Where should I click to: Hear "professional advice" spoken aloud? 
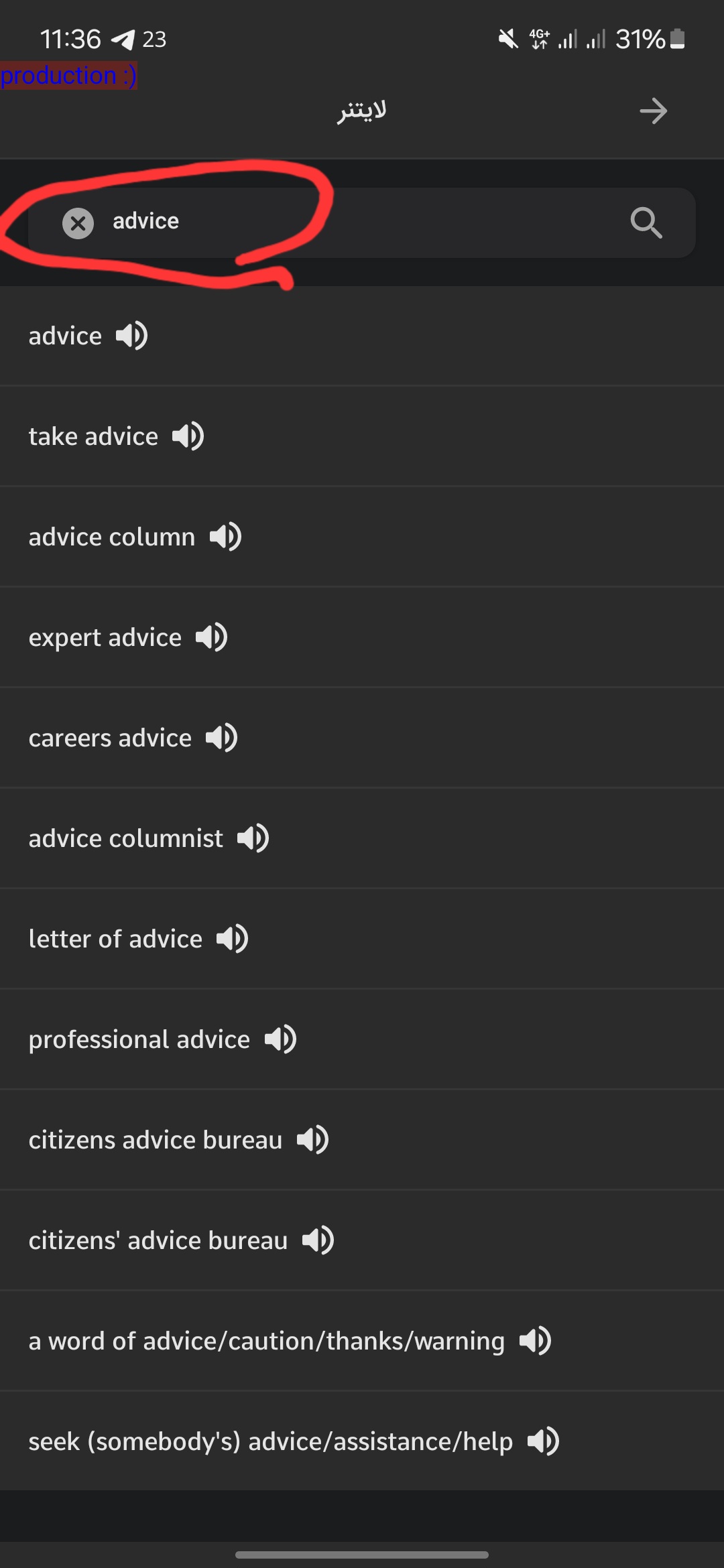[281, 1039]
